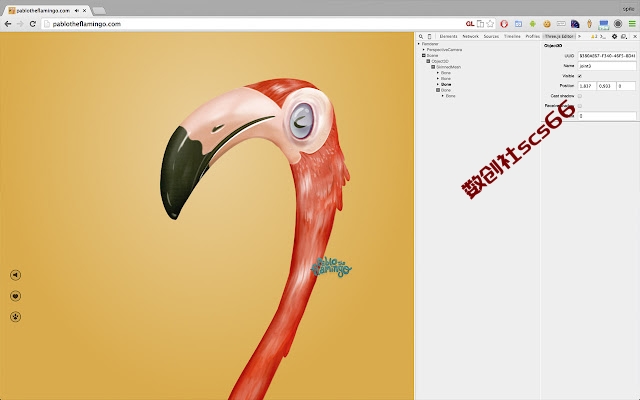Image resolution: width=640 pixels, height=400 pixels.
Task: Collapse the Scene tree node
Action: (x=424, y=55)
